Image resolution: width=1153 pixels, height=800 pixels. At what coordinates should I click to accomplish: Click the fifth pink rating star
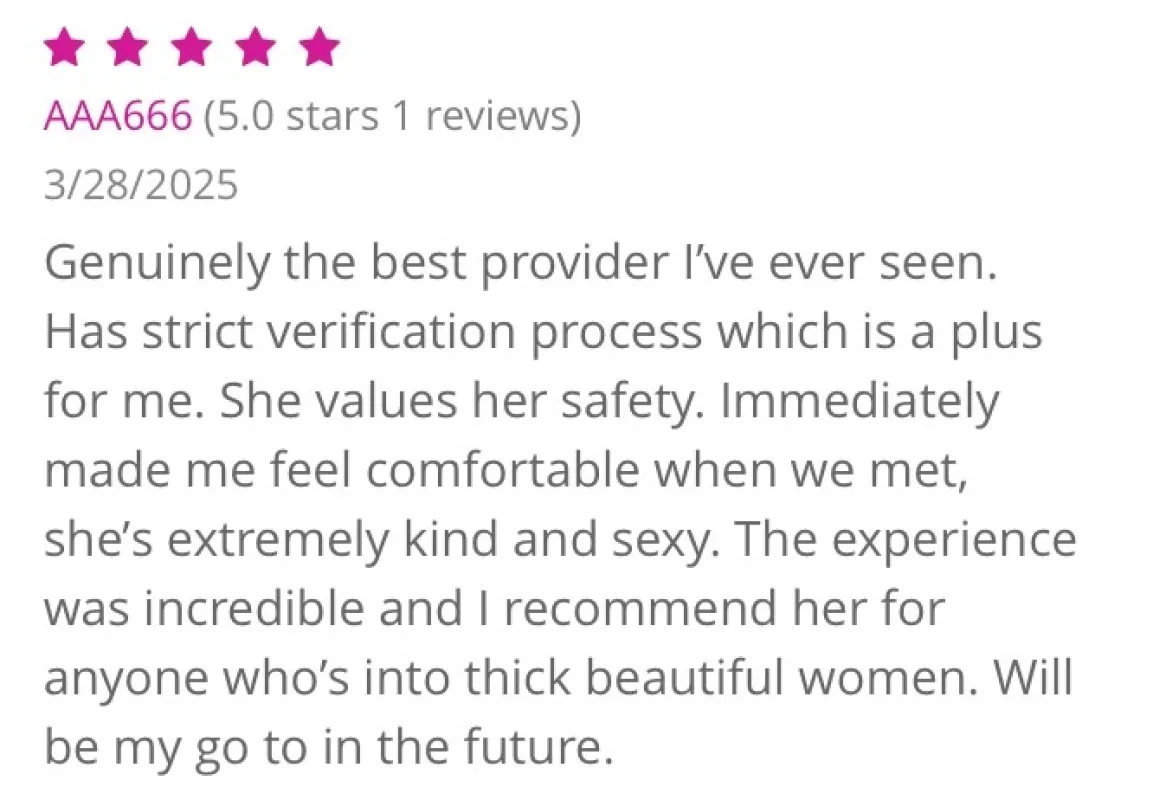(x=319, y=46)
